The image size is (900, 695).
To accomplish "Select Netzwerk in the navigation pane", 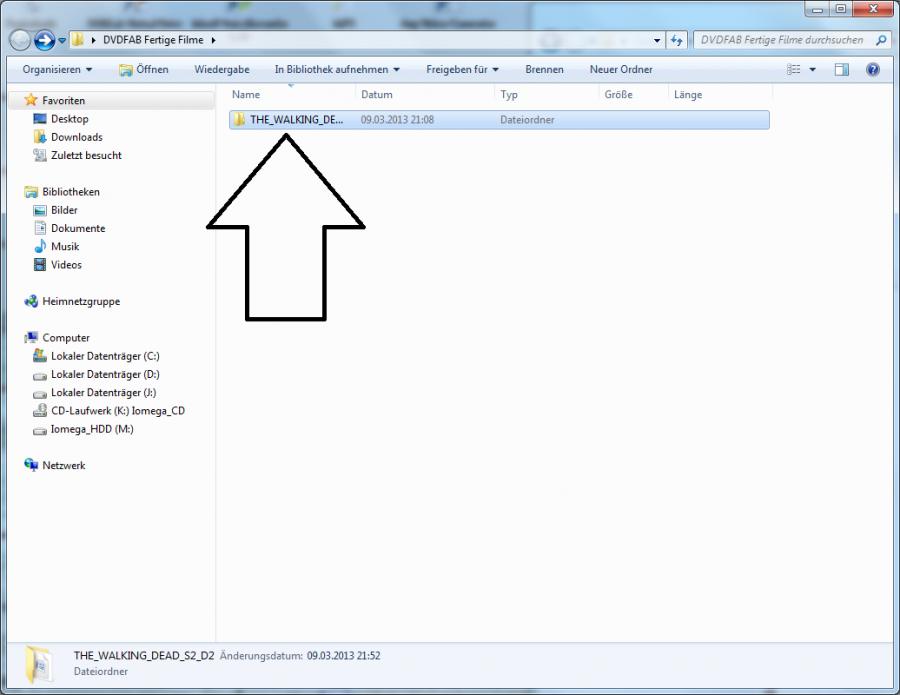I will tap(64, 465).
